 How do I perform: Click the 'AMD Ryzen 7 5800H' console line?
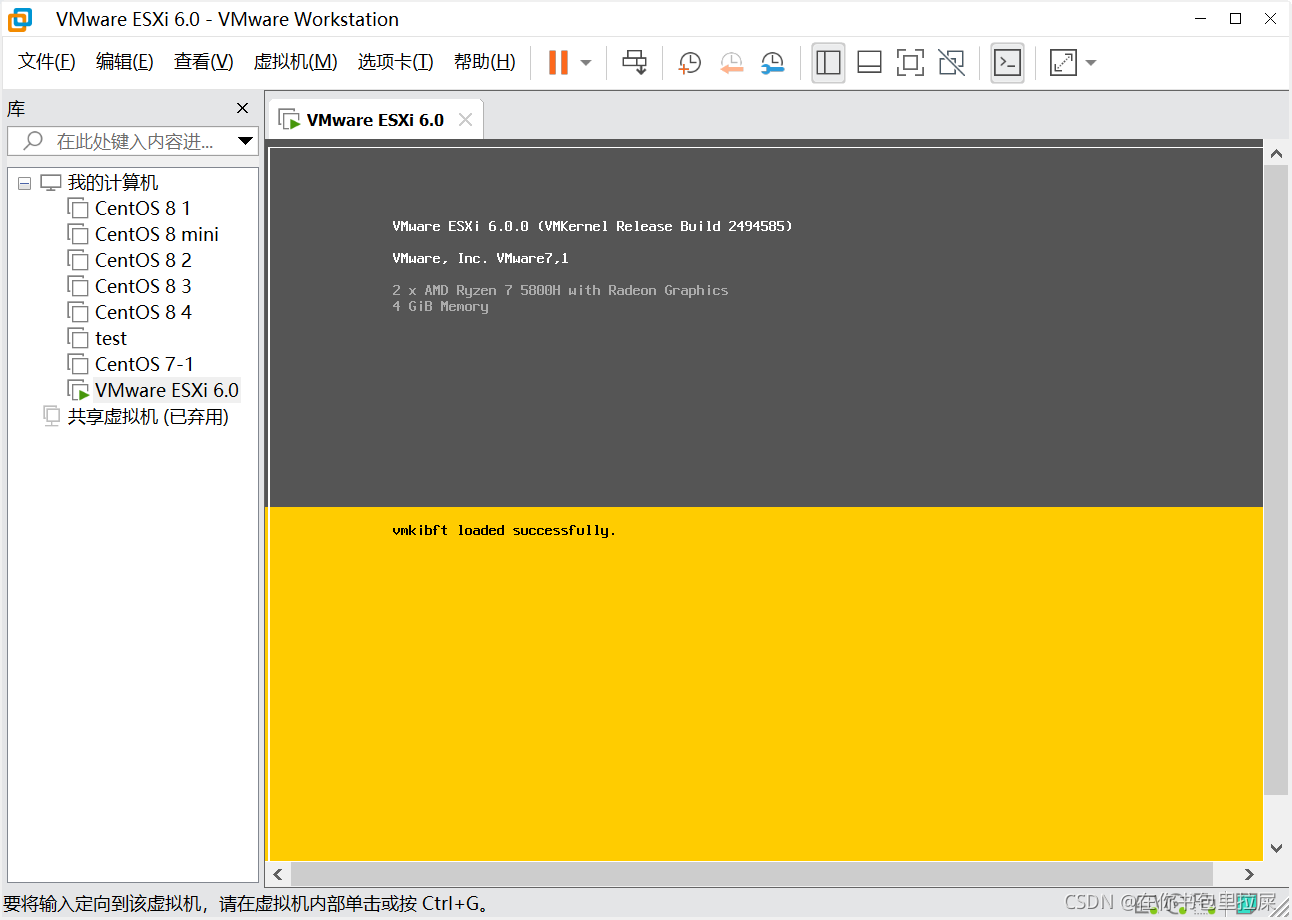pos(560,290)
